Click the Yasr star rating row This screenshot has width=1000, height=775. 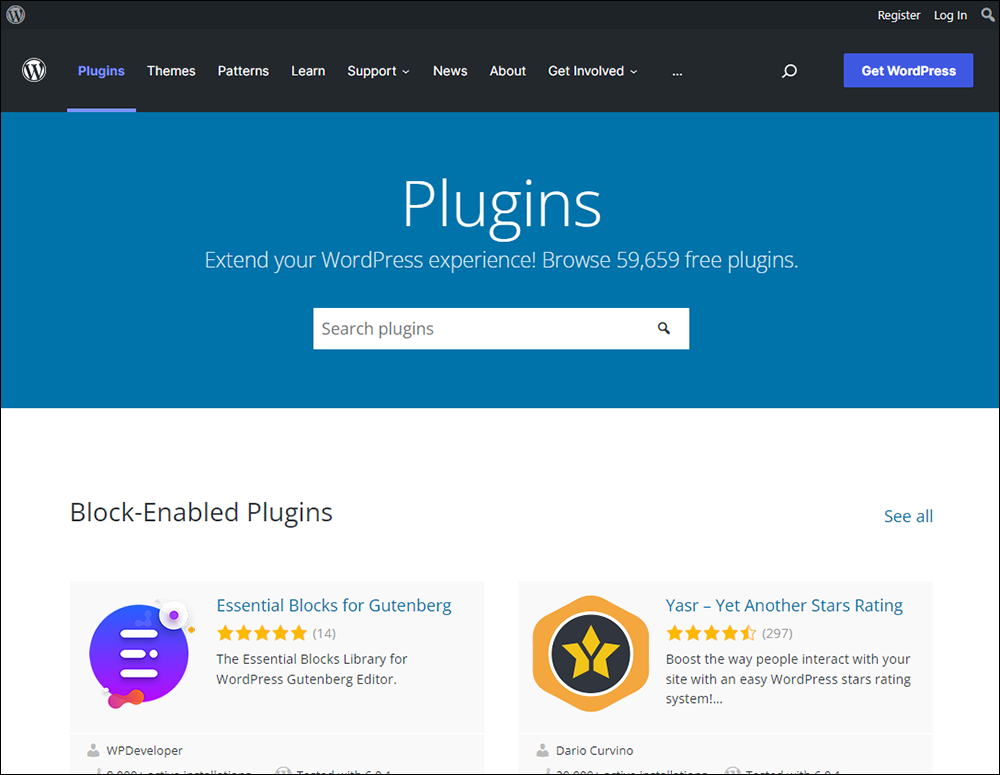711,633
